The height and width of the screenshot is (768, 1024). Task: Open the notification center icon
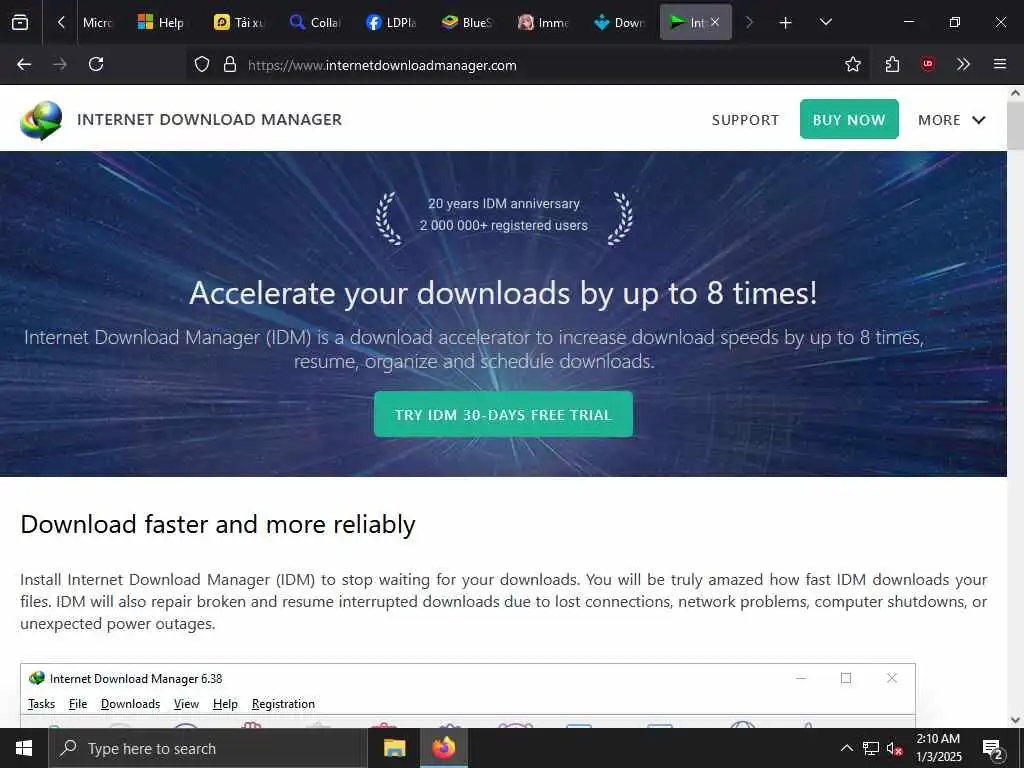click(993, 748)
